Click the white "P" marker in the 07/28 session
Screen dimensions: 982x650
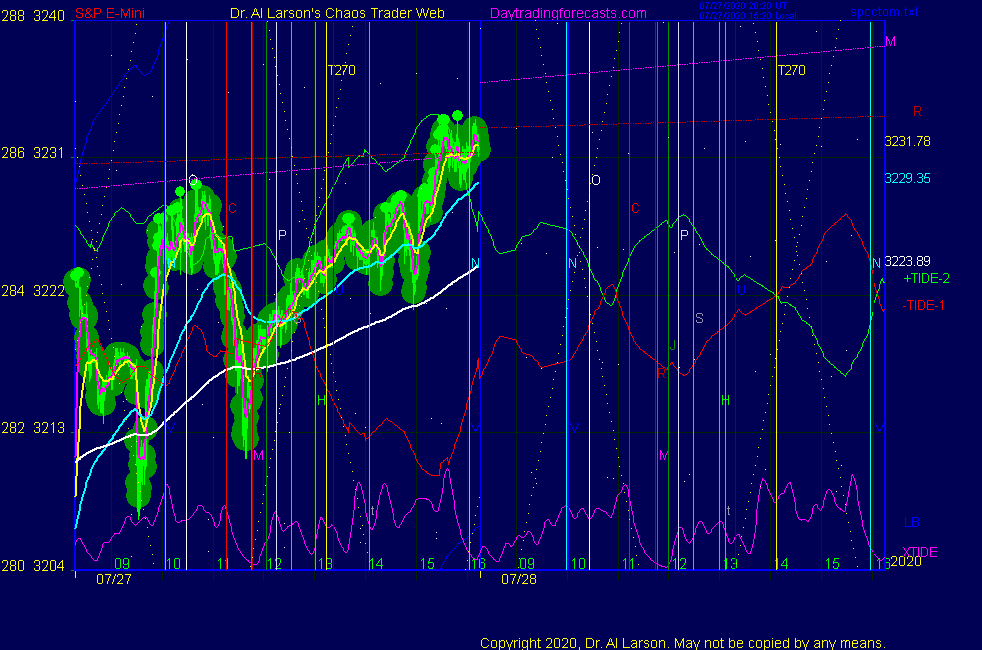pyautogui.click(x=684, y=235)
